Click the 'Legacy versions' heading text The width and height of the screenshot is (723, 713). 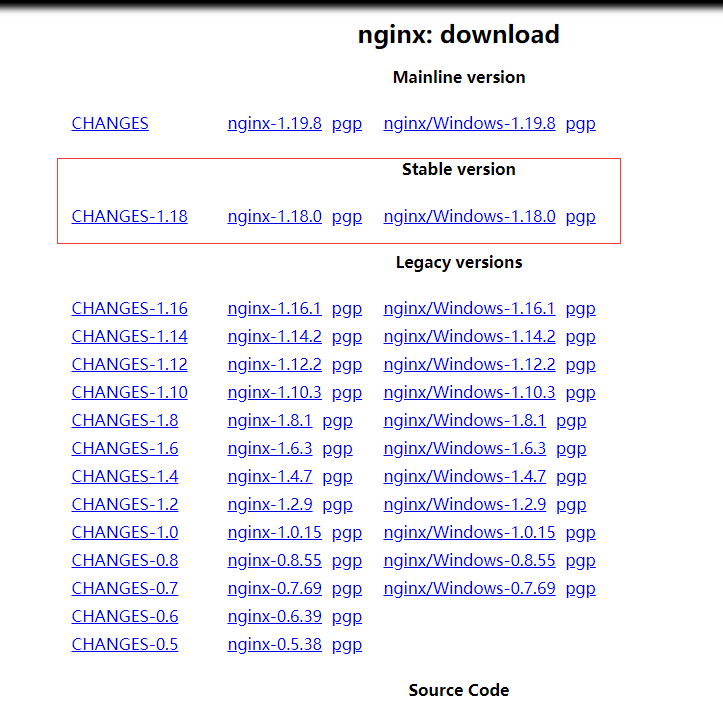pos(459,262)
